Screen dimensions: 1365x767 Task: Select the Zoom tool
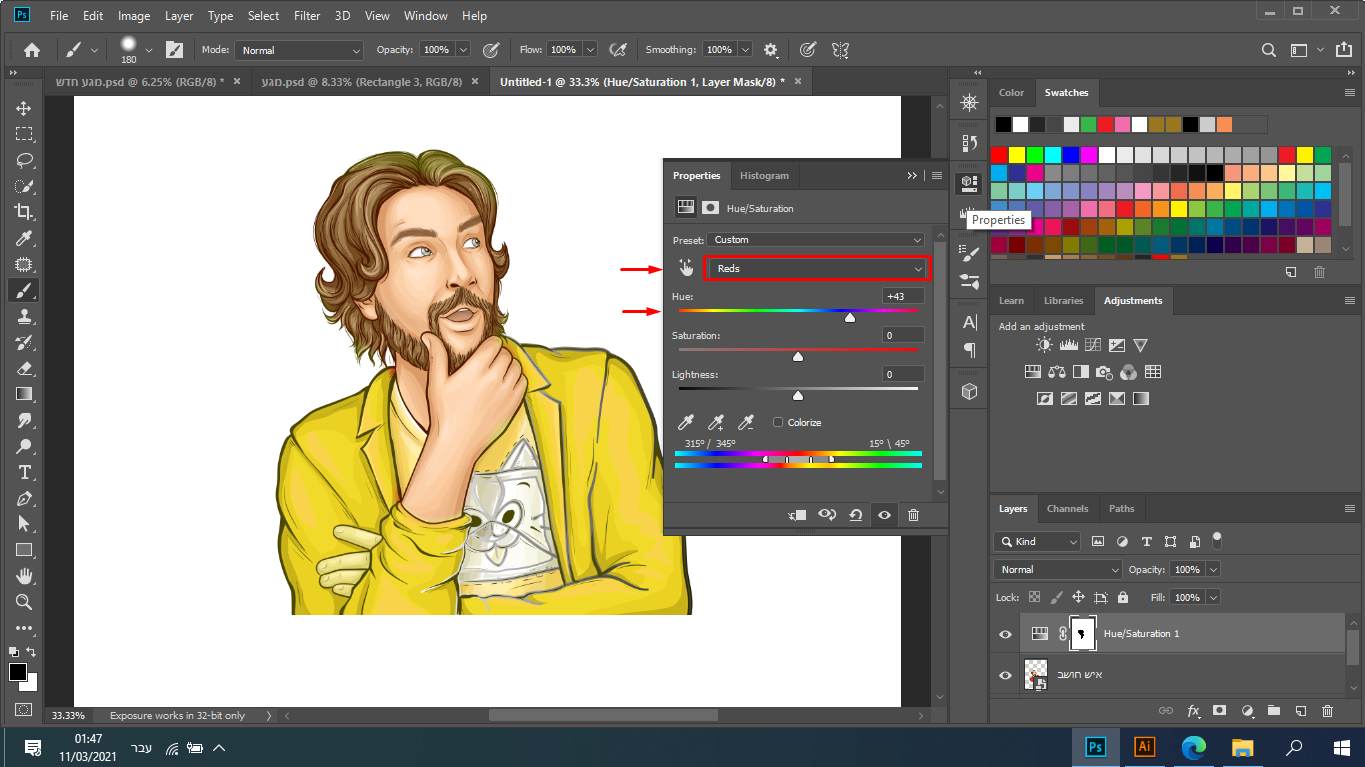coord(24,602)
